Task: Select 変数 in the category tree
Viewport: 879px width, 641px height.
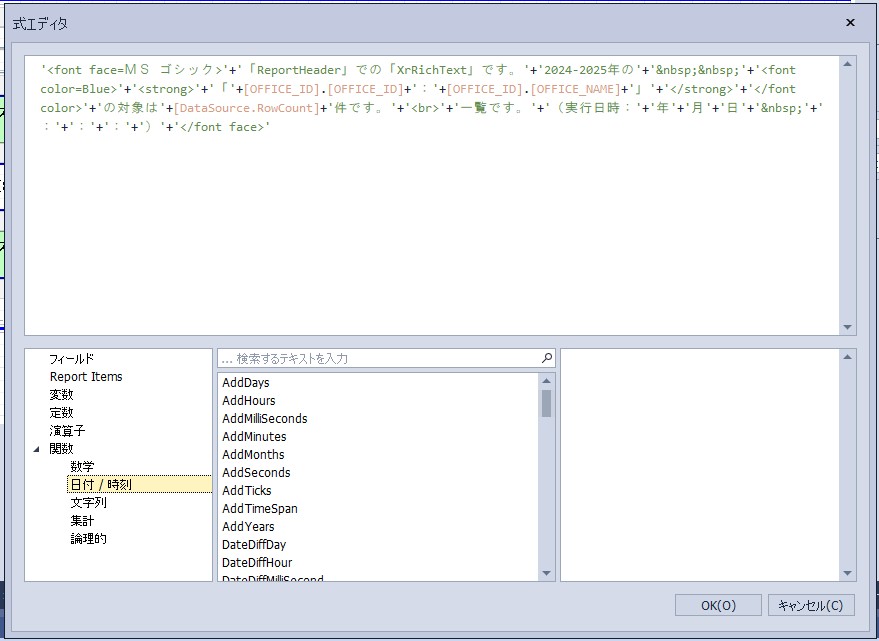Action: pyautogui.click(x=61, y=395)
